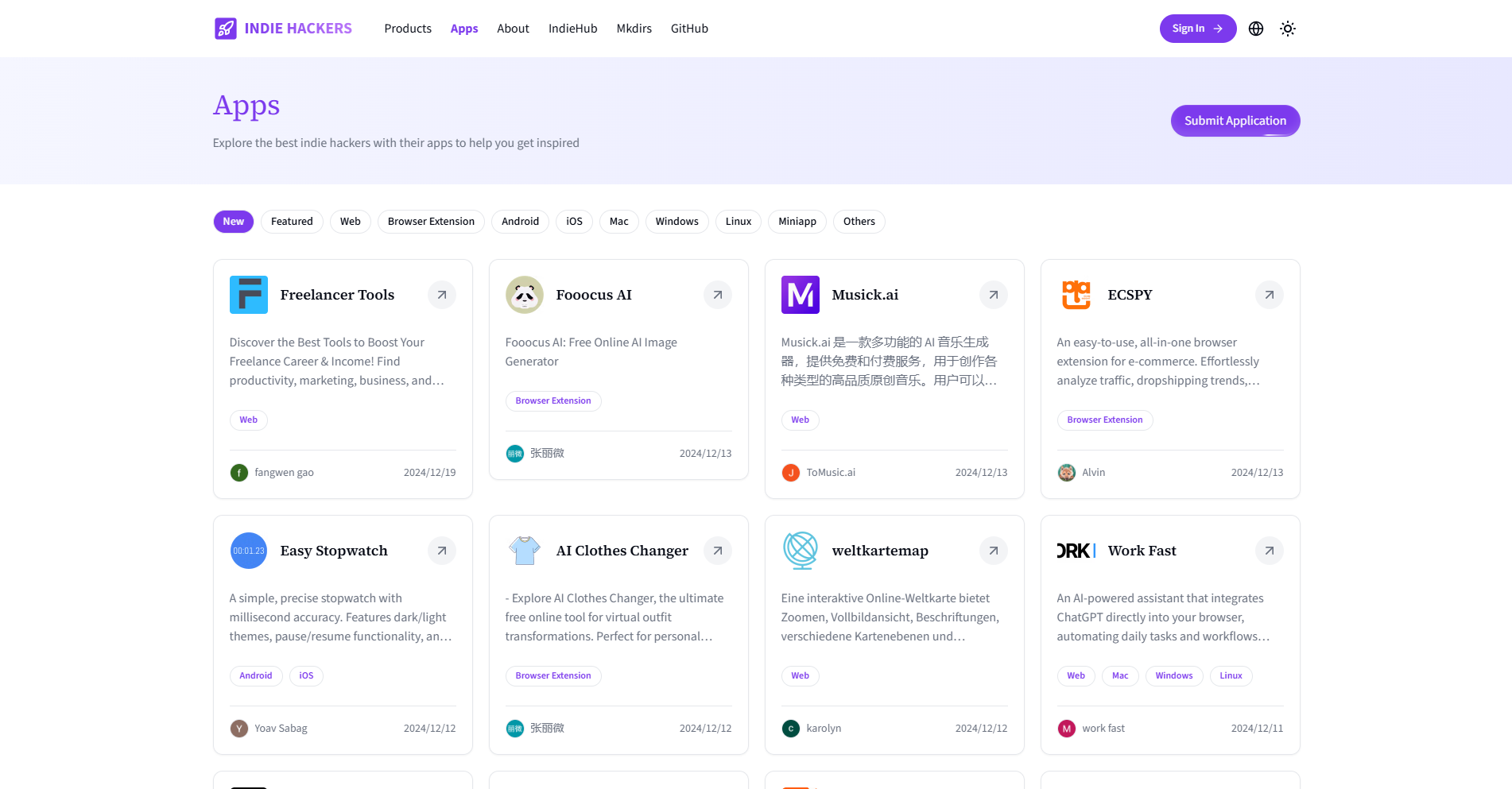
Task: Filter apps by Linux
Action: tap(739, 222)
